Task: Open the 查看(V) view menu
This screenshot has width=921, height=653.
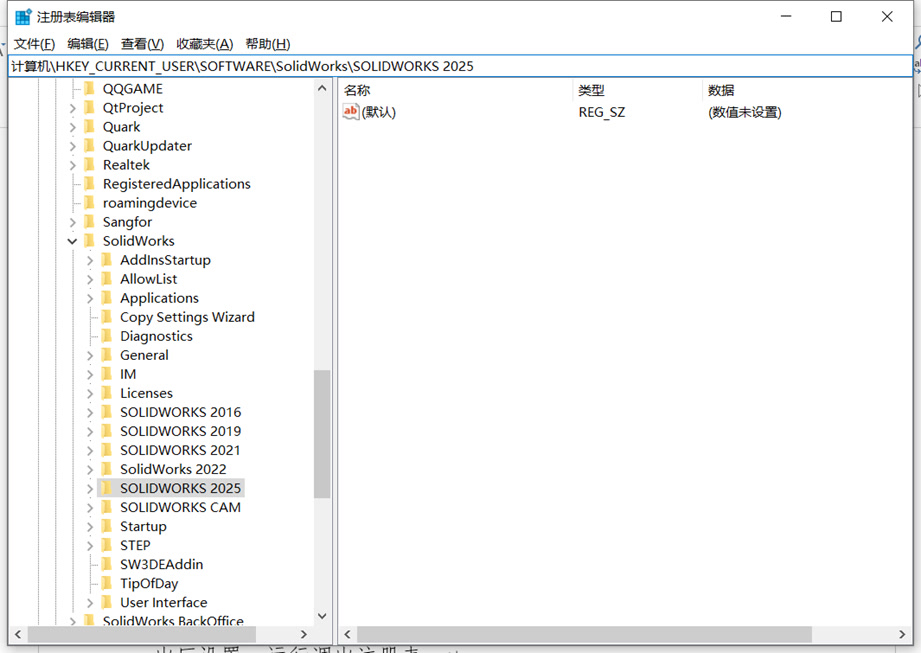Action: pyautogui.click(x=142, y=44)
